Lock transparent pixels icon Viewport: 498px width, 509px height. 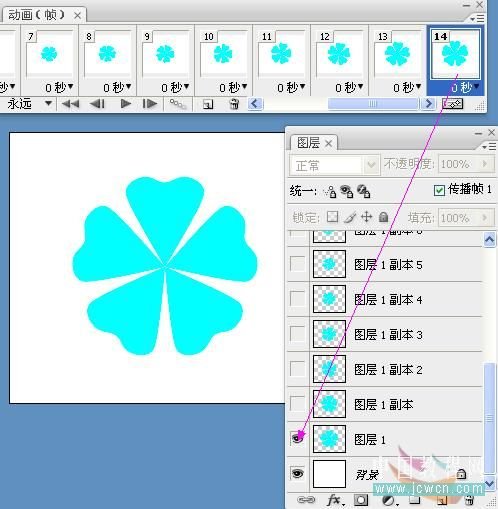[x=332, y=217]
